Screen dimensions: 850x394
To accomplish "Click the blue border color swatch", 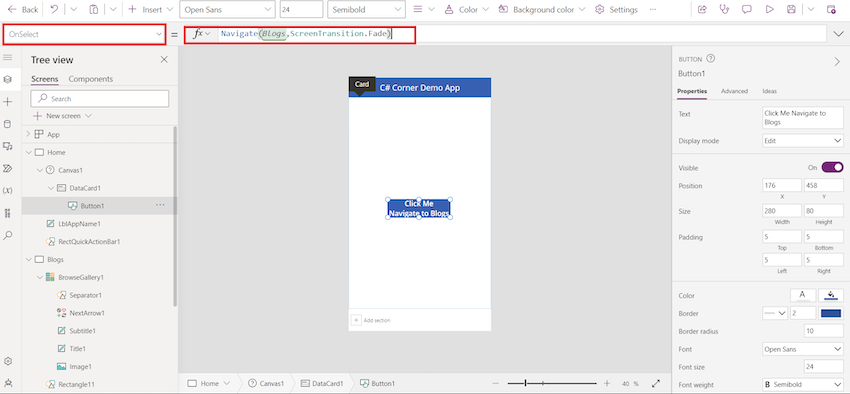I will tap(831, 313).
